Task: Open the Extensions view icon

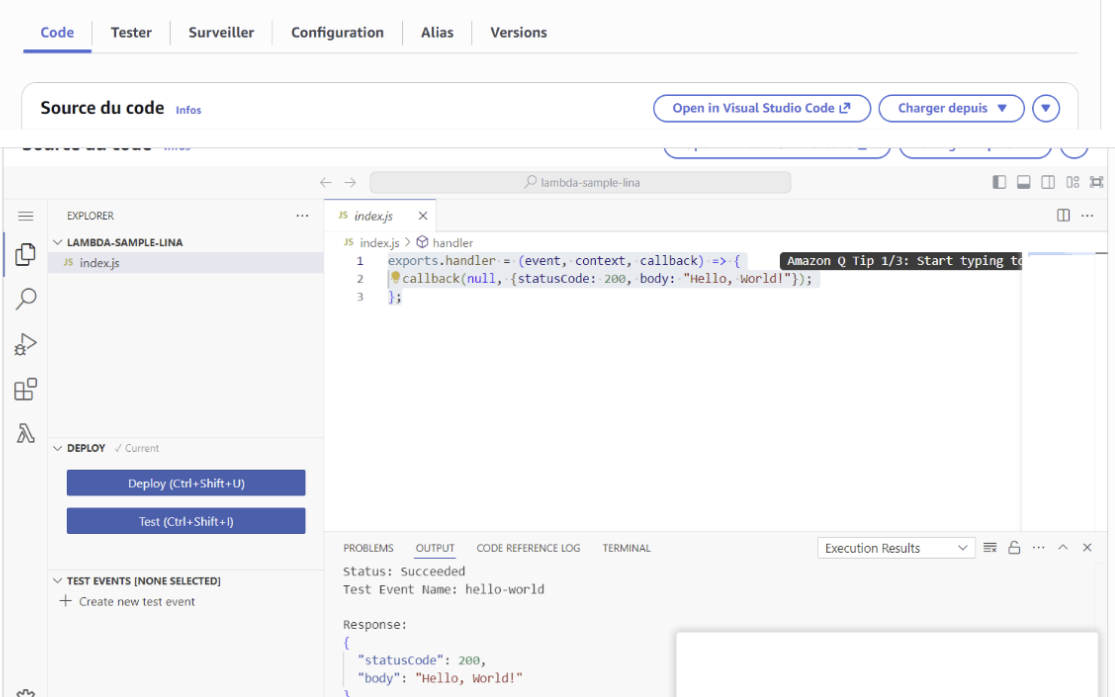Action: 26,389
